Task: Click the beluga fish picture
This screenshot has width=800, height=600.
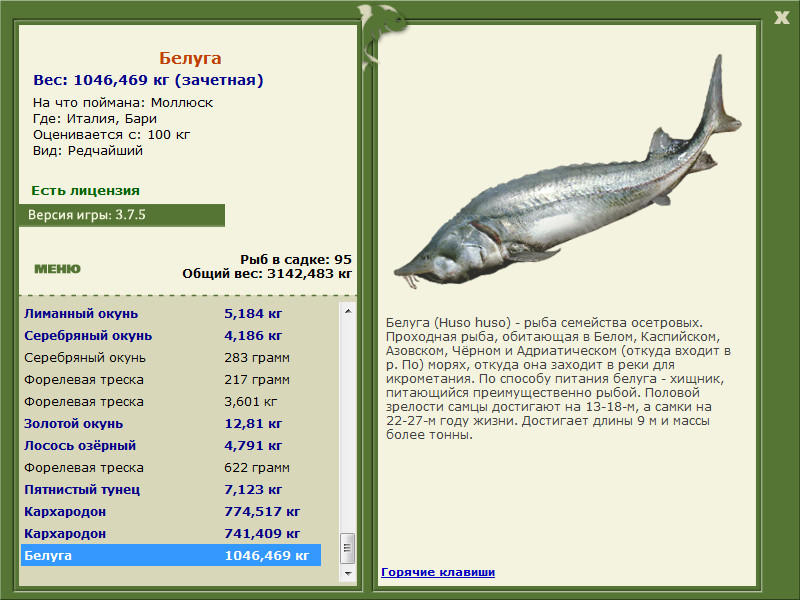Action: coord(567,172)
